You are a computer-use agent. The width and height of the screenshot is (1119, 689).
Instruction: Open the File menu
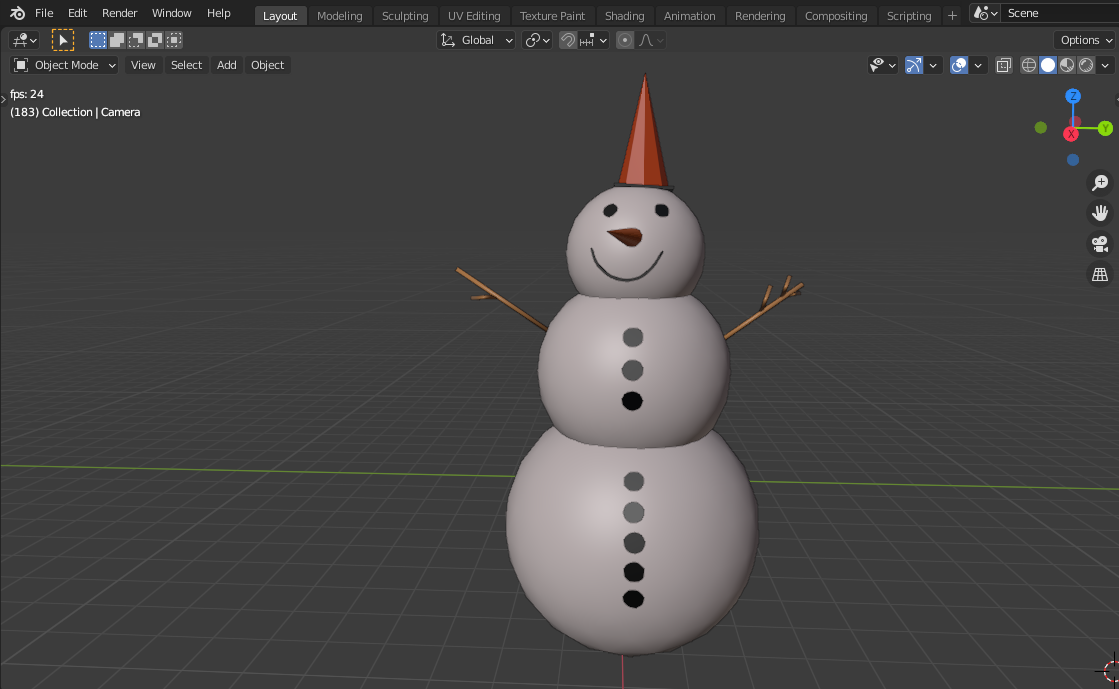coord(44,13)
